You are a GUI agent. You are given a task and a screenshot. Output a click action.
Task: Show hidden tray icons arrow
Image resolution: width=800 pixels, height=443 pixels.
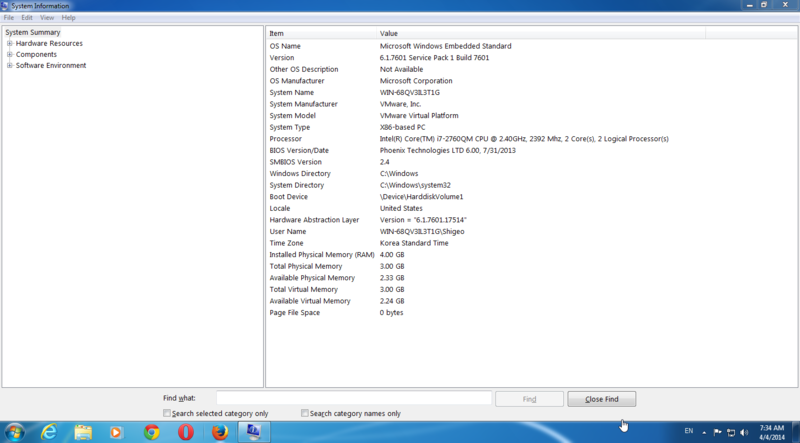[704, 432]
